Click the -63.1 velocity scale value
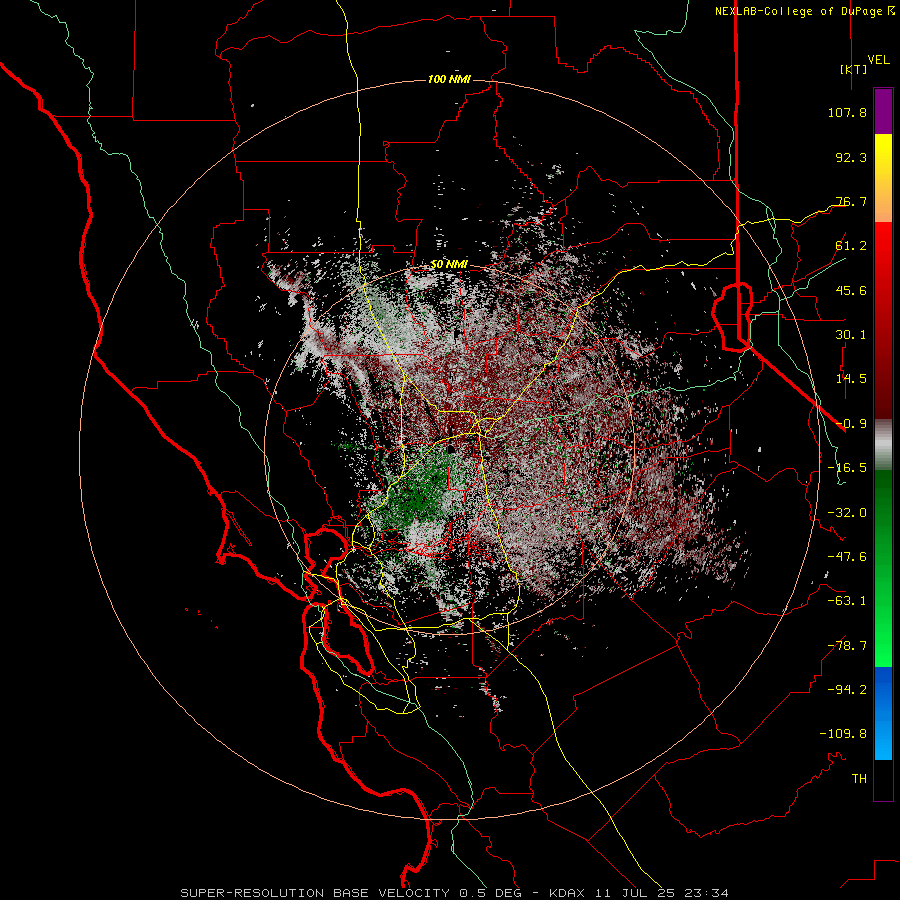The image size is (900, 900). coord(847,601)
